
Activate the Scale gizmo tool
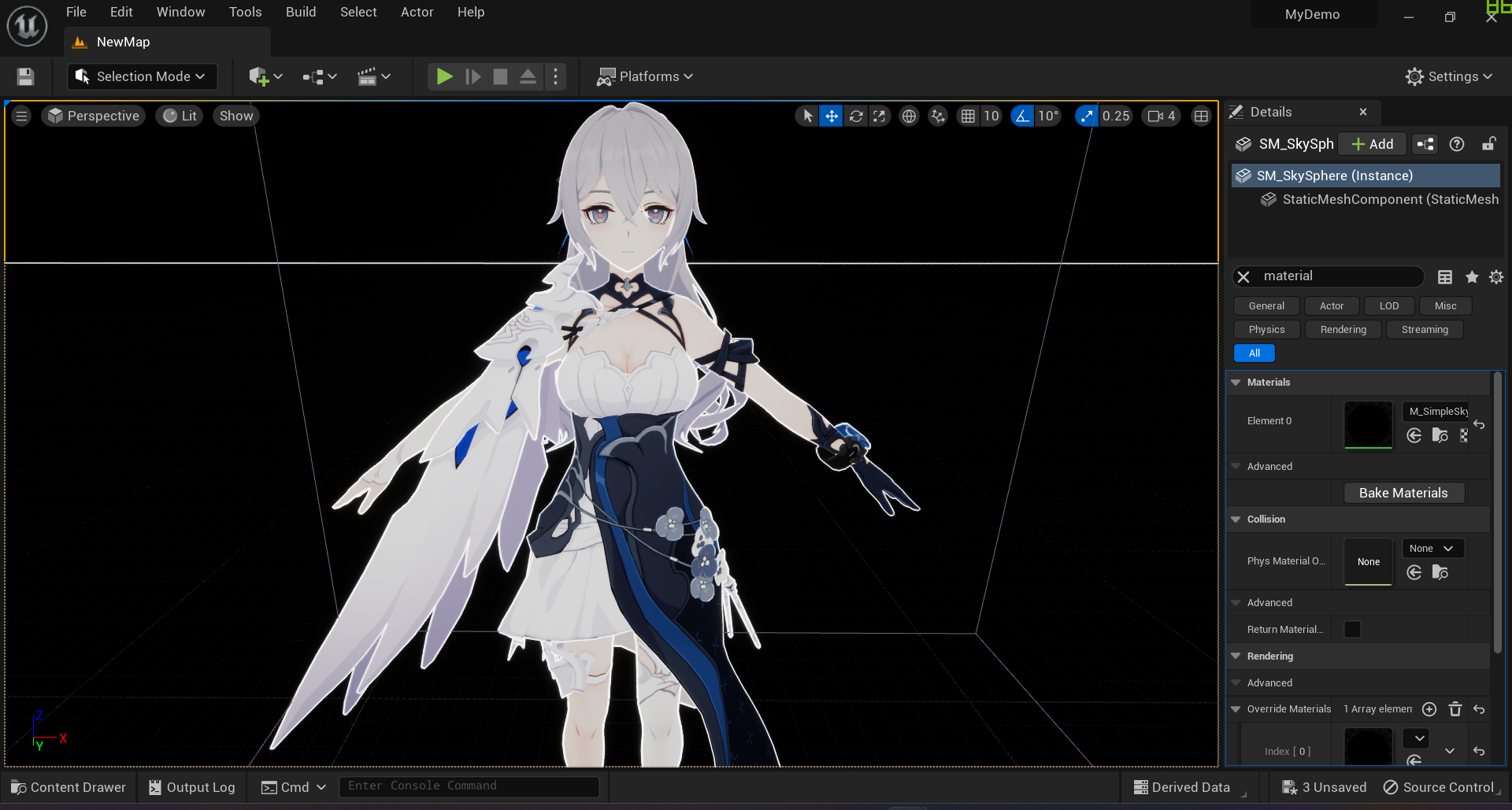pos(880,116)
